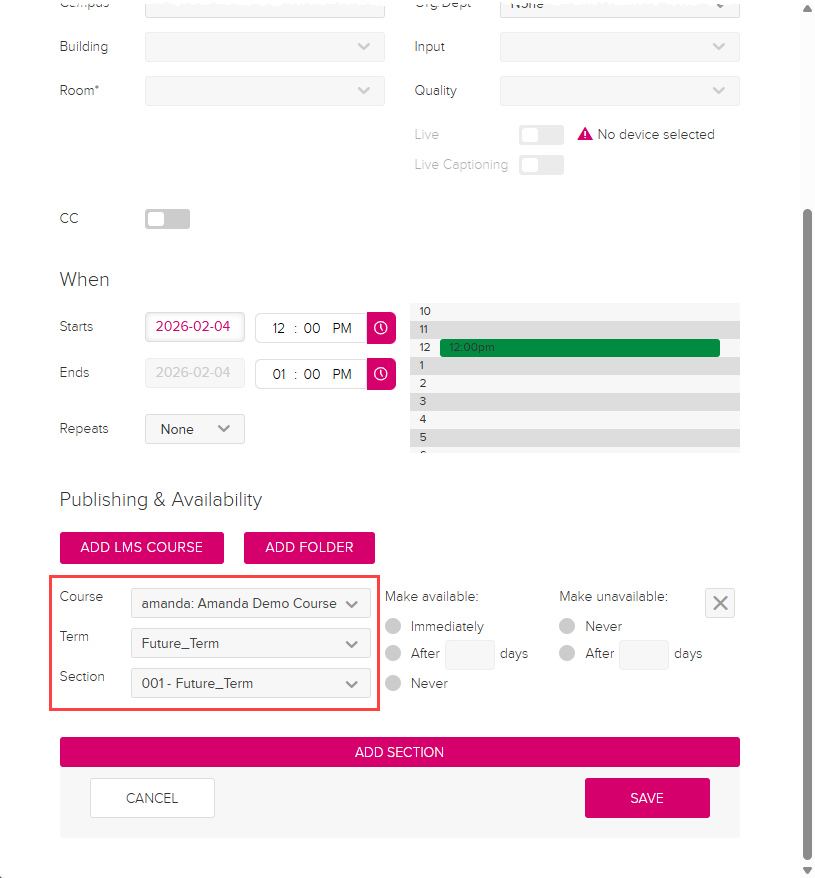The image size is (815, 878).
Task: Change the Term from Future_Term
Action: (250, 643)
